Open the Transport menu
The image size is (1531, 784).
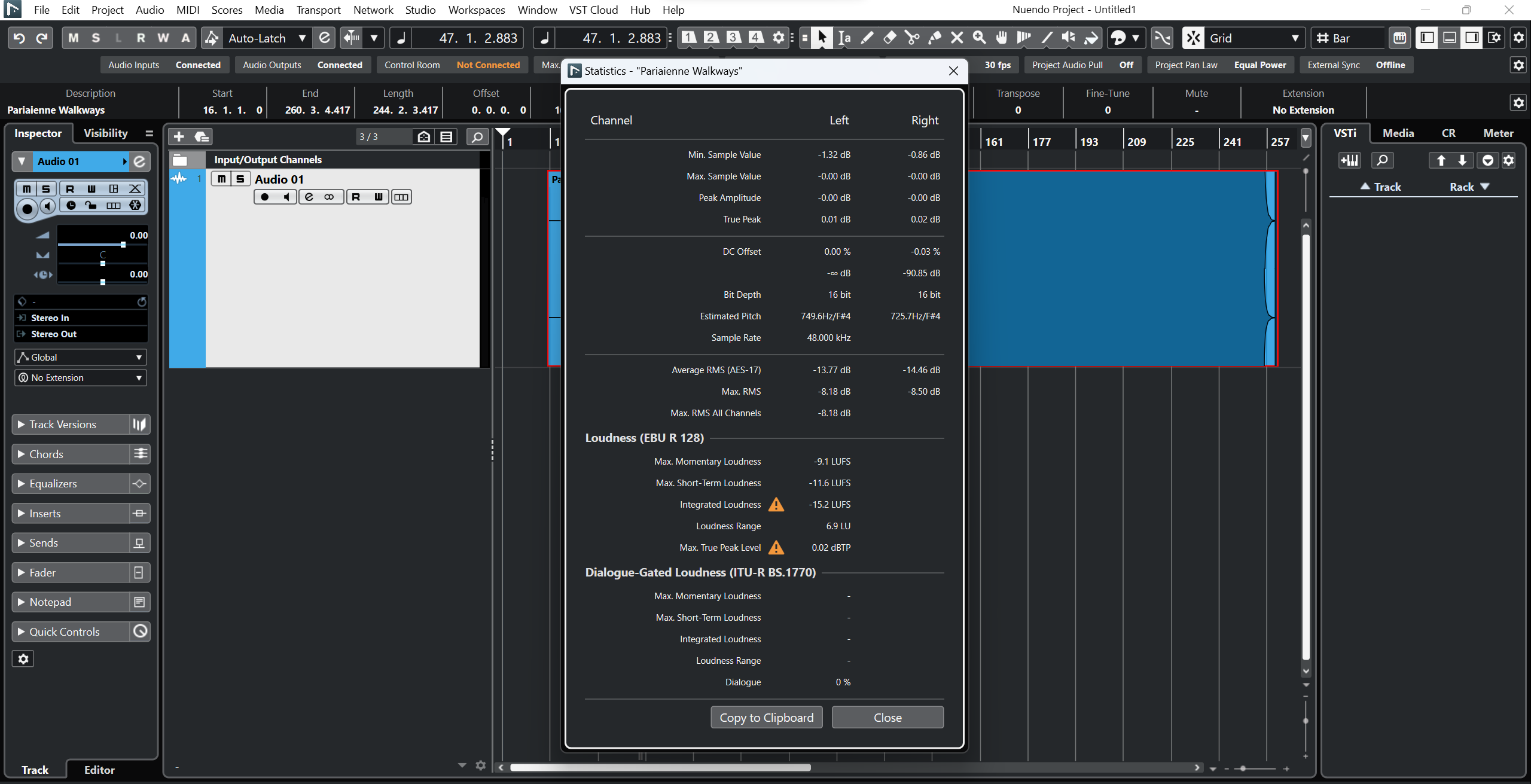tap(318, 10)
